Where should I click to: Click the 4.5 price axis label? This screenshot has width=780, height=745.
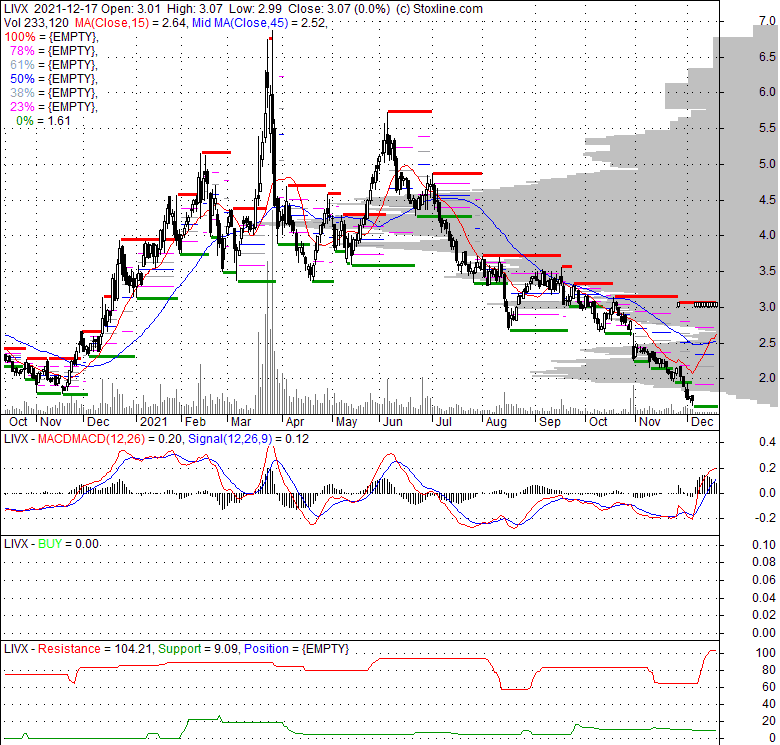coord(767,199)
